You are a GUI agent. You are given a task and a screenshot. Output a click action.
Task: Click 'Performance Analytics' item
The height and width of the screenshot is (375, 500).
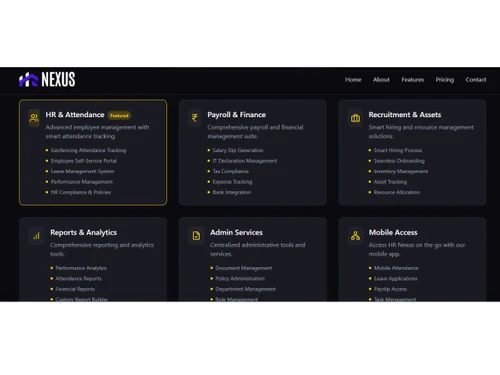[81, 268]
